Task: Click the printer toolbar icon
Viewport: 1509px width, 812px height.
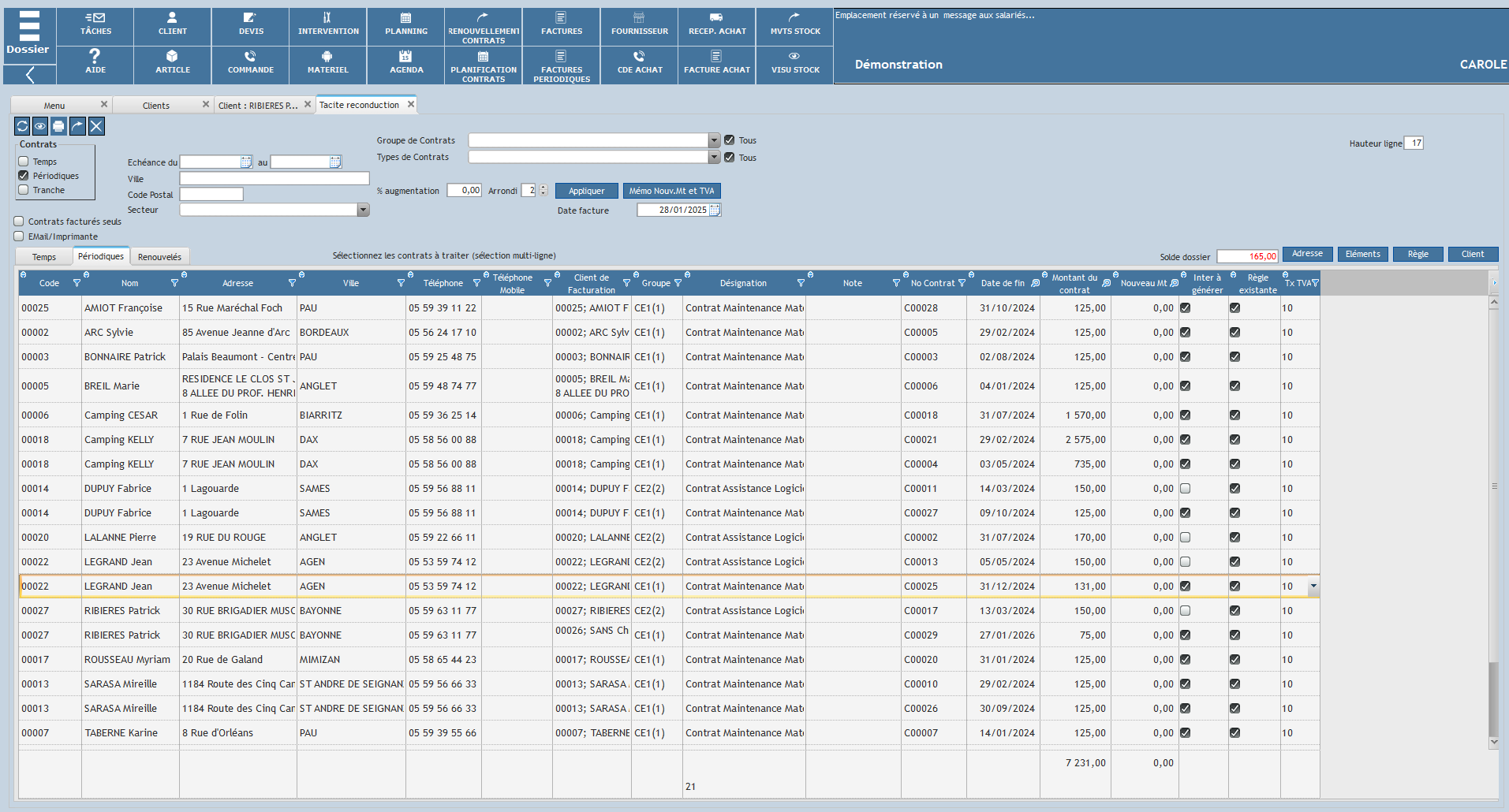Action: pos(58,126)
